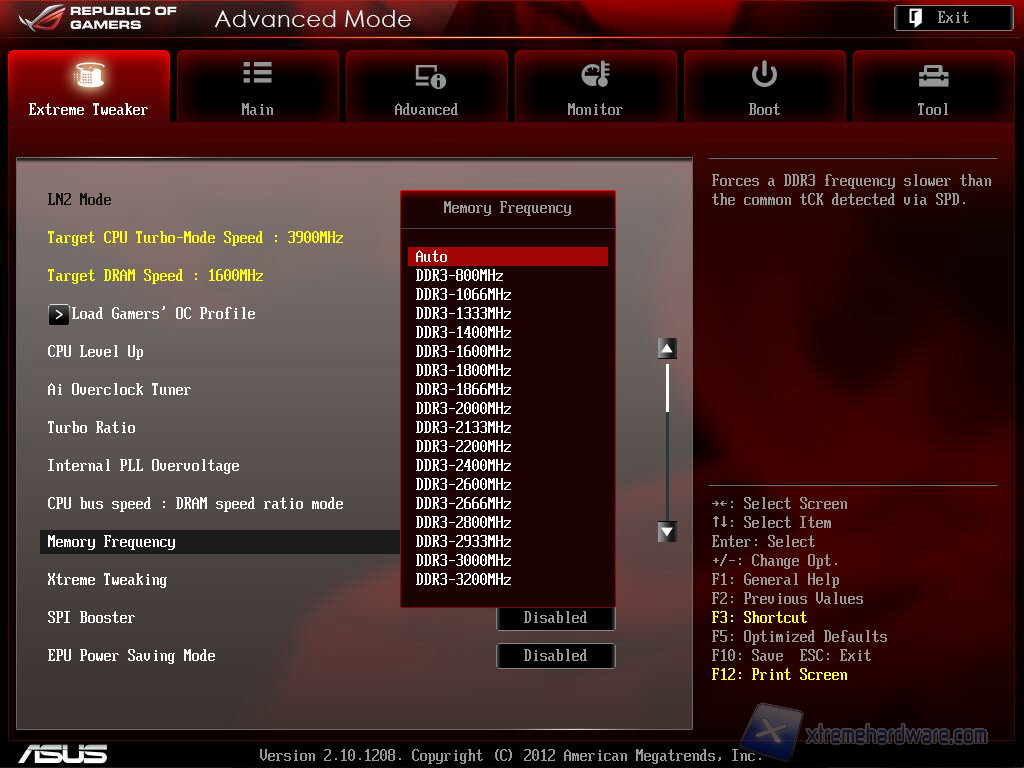Click the arrow icon beside Load Gamers' OC Profile
Image resolution: width=1024 pixels, height=768 pixels.
pyautogui.click(x=59, y=314)
